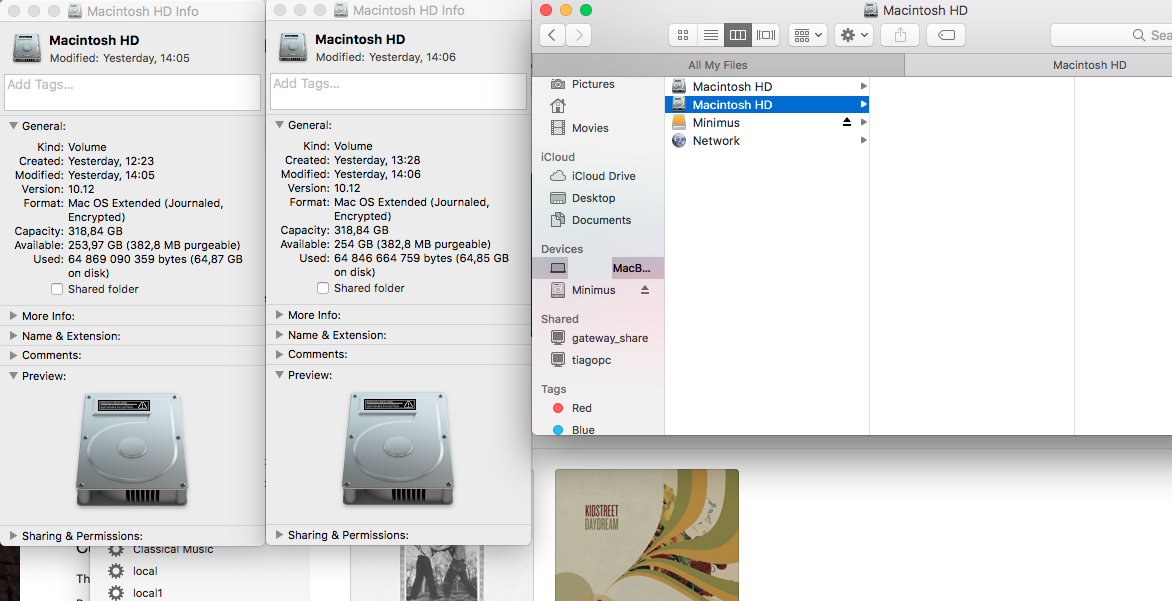Select the MacBook device in sidebar
Viewport: 1172px width, 601px height.
click(598, 268)
